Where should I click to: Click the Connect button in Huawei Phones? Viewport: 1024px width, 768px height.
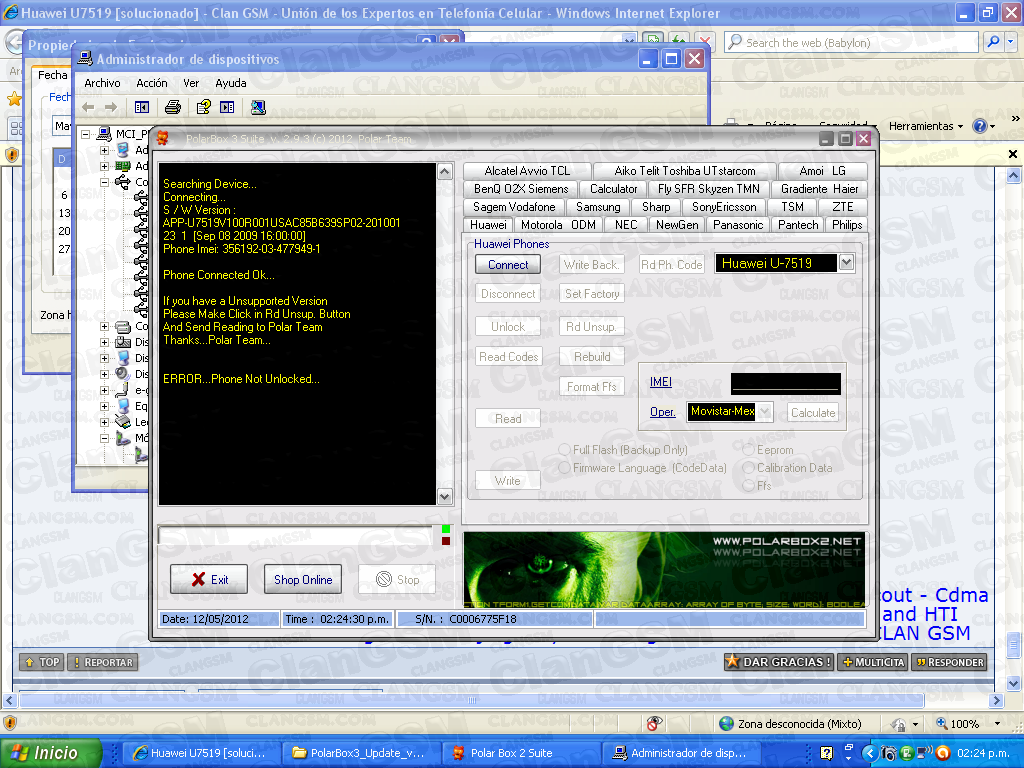(x=508, y=264)
